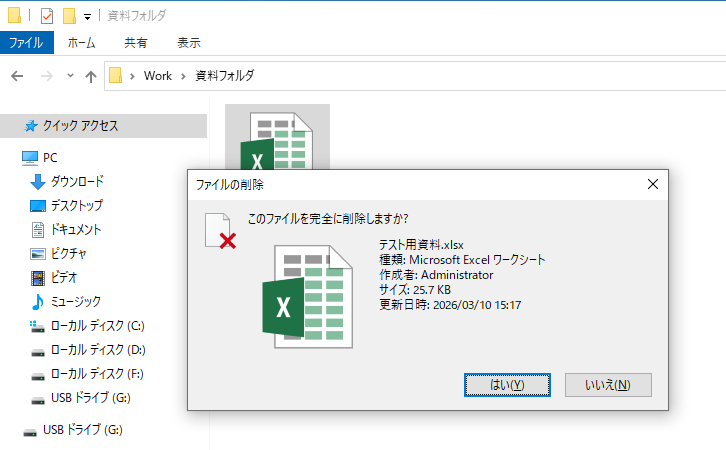Open the ホーム ribbon tab
Viewport: 726px width, 450px height.
coord(81,43)
